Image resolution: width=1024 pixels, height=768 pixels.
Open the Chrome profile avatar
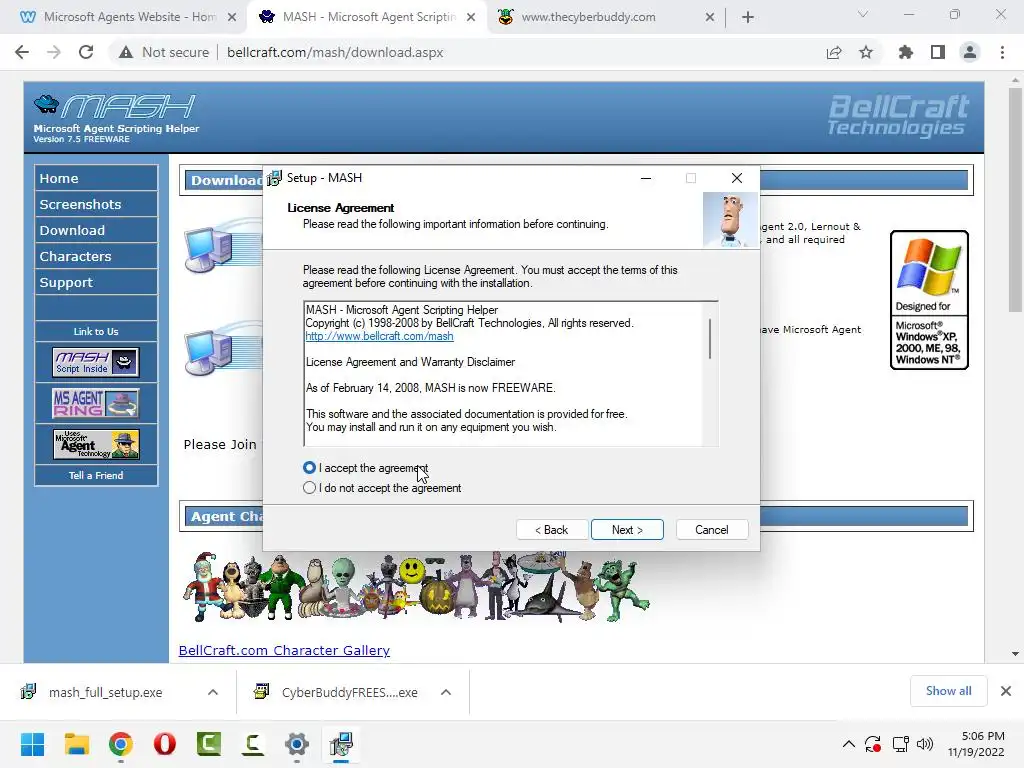point(970,52)
